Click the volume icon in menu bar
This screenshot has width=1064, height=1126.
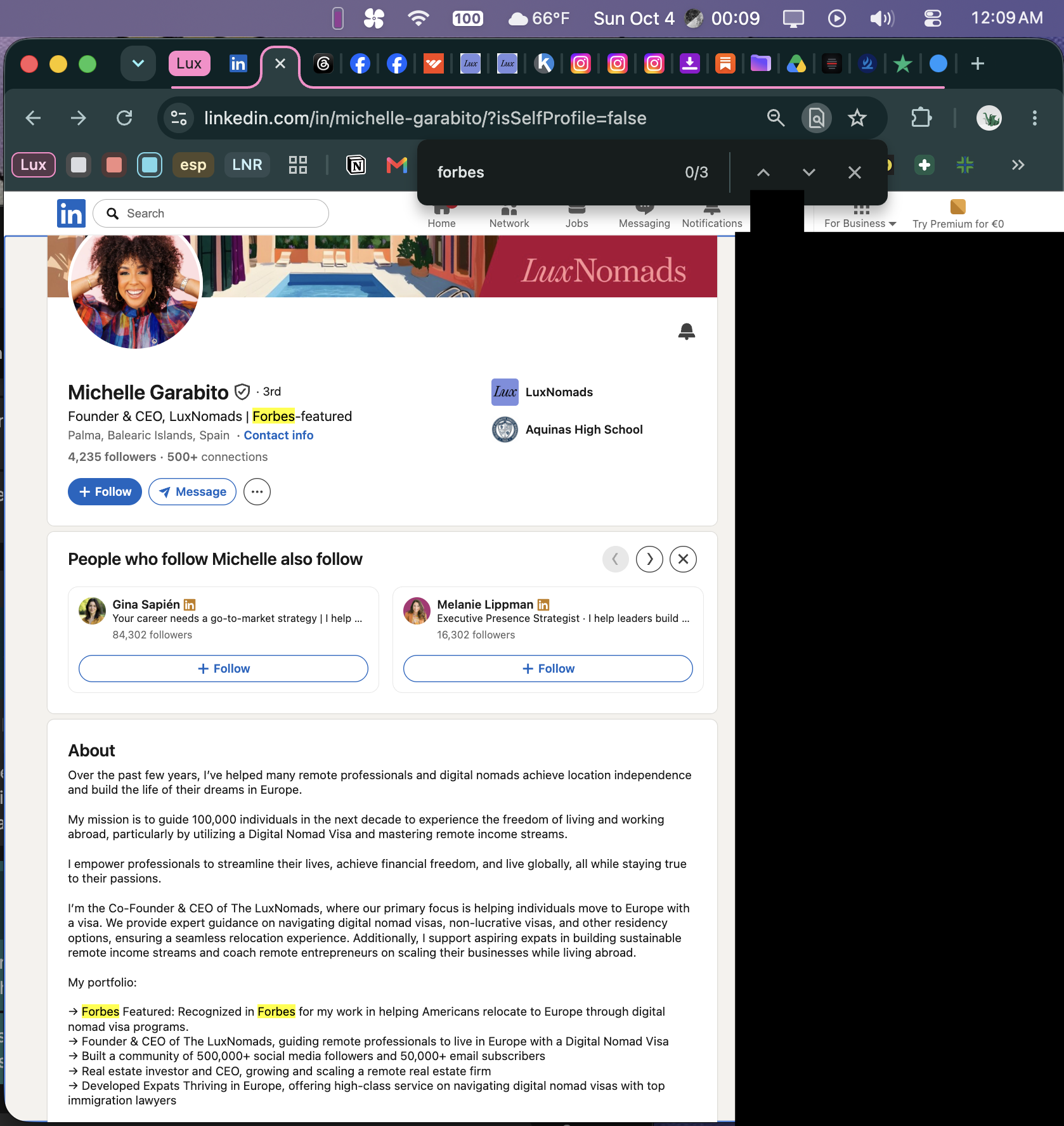click(x=881, y=18)
